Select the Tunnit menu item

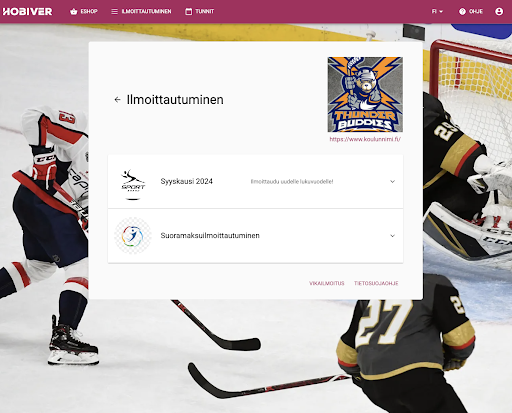point(199,12)
